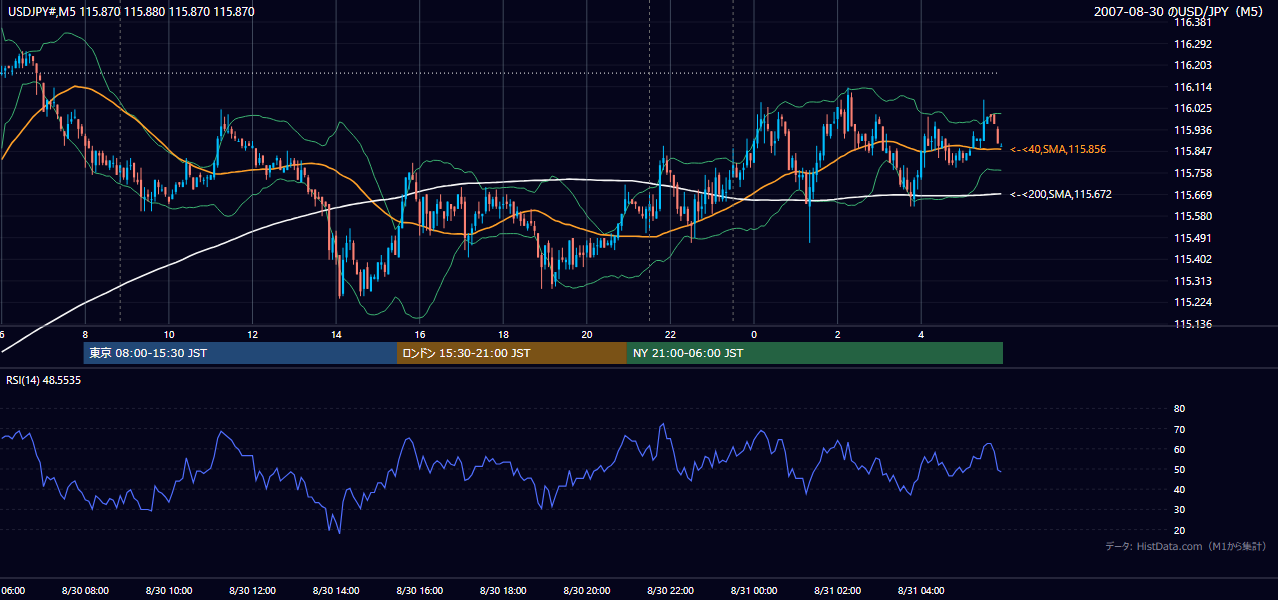Viewport: 1278px width, 600px height.
Task: Click price level 115.491 on the axis
Action: [x=1192, y=238]
